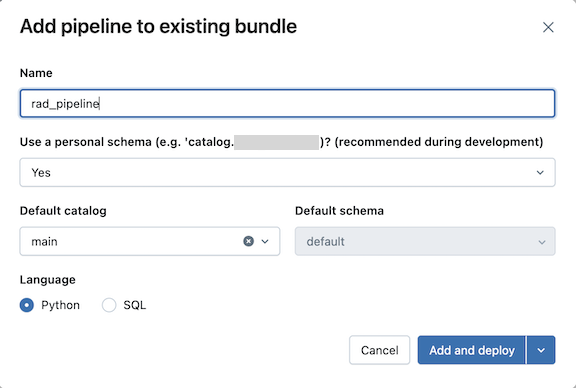576x388 pixels.
Task: Clear the 'main' catalog selection
Action: (x=248, y=241)
